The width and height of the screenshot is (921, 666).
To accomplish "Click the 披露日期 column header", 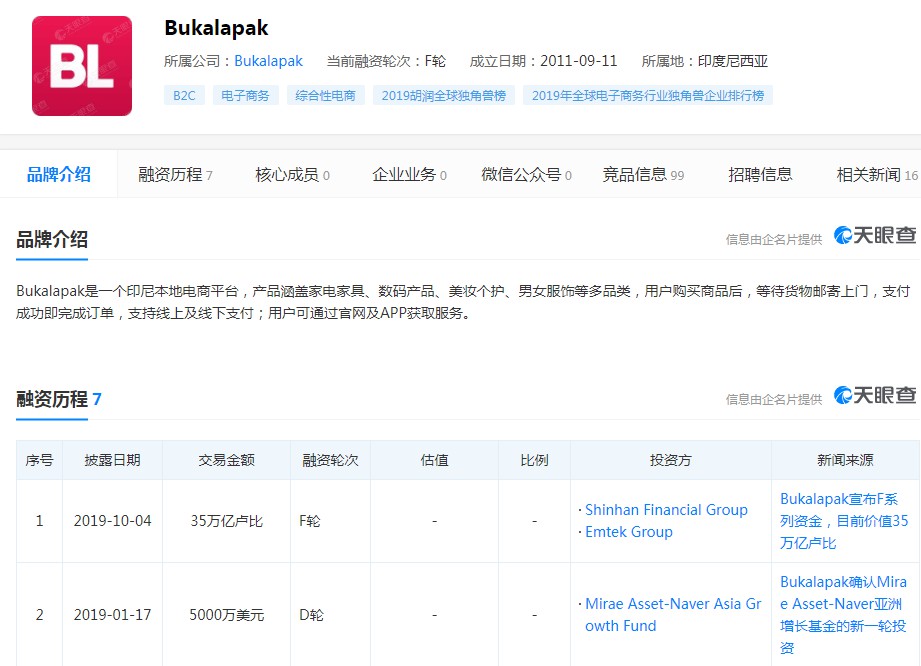I will click(x=112, y=460).
